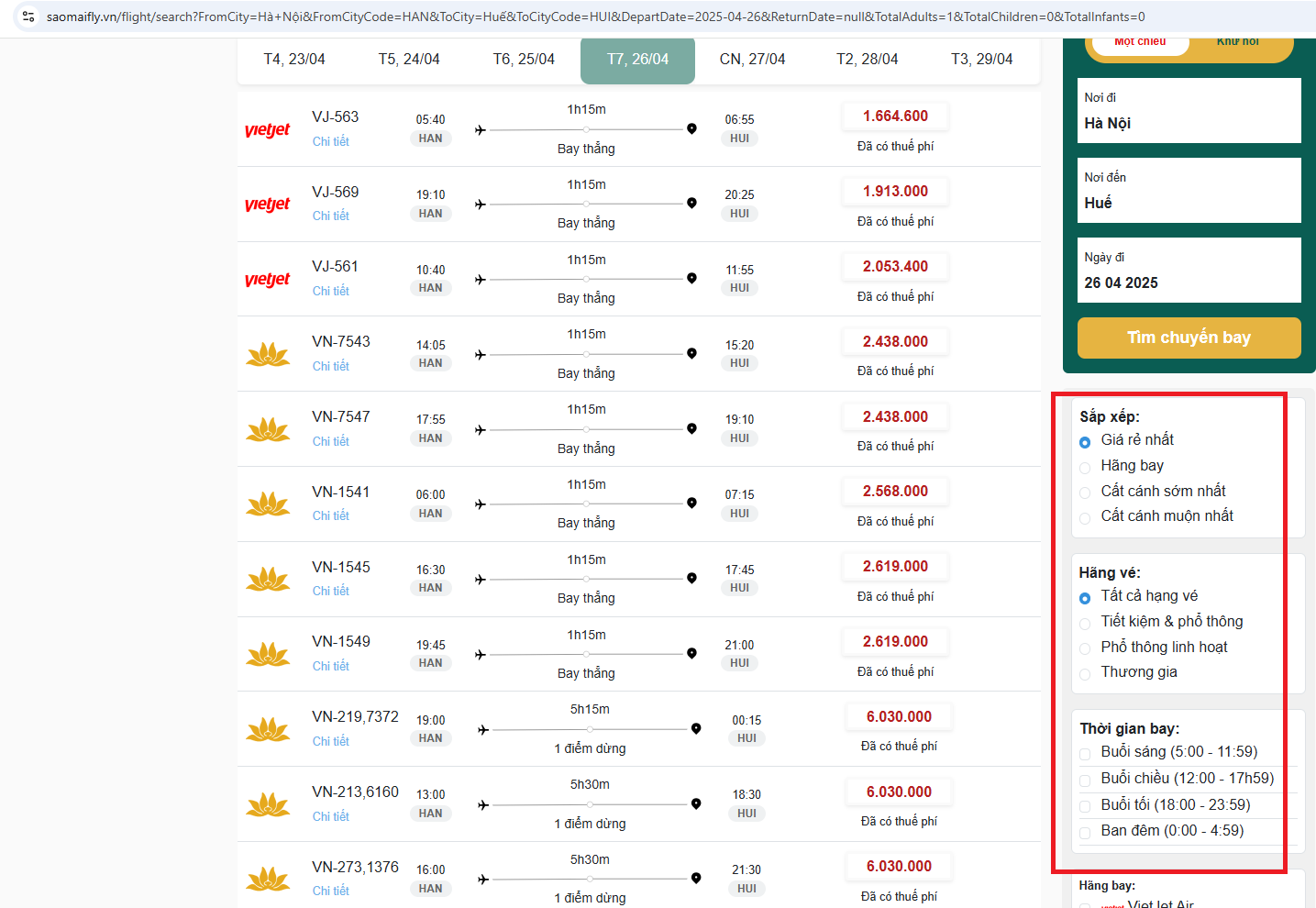Click destination pin icon for flight VN-1549

click(x=691, y=654)
